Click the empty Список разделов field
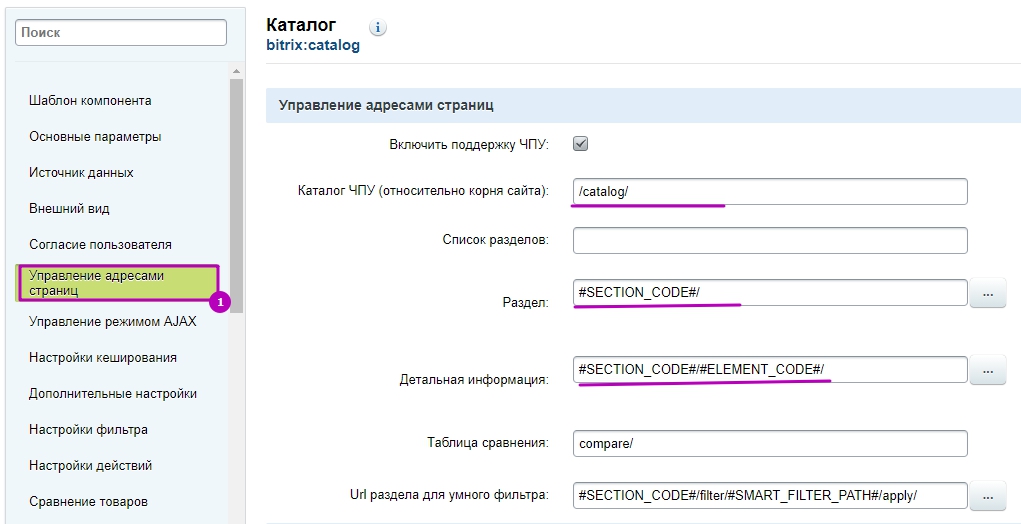Viewport: 1021px width, 524px height. click(x=770, y=240)
